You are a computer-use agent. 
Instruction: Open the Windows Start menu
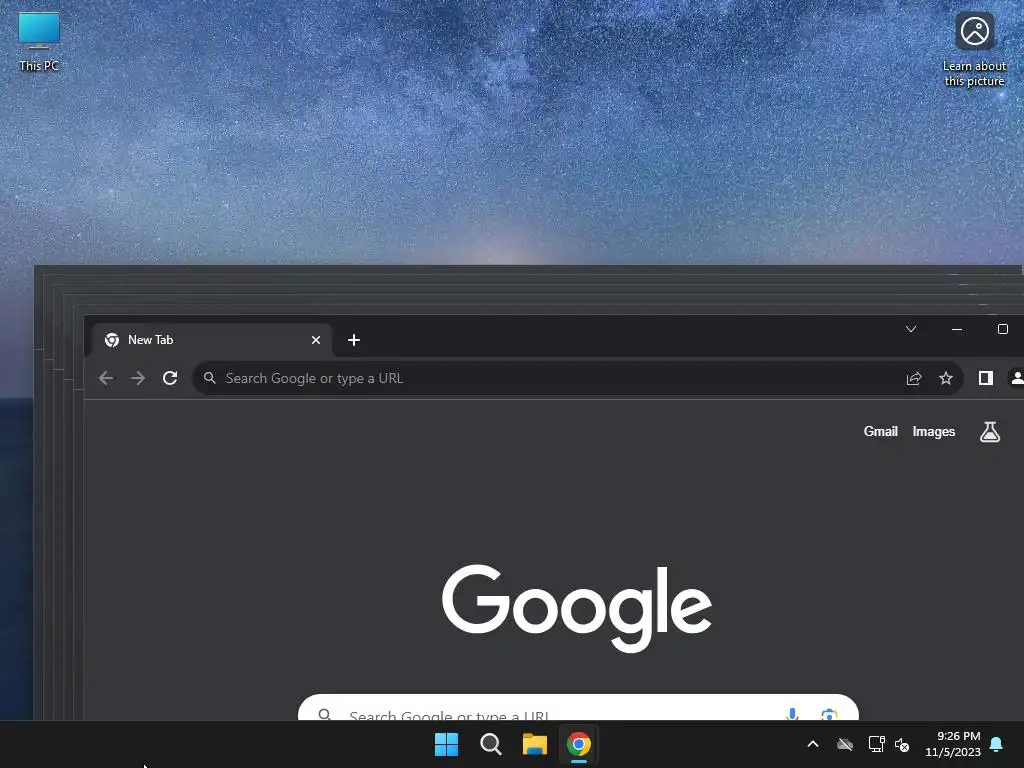[x=447, y=744]
